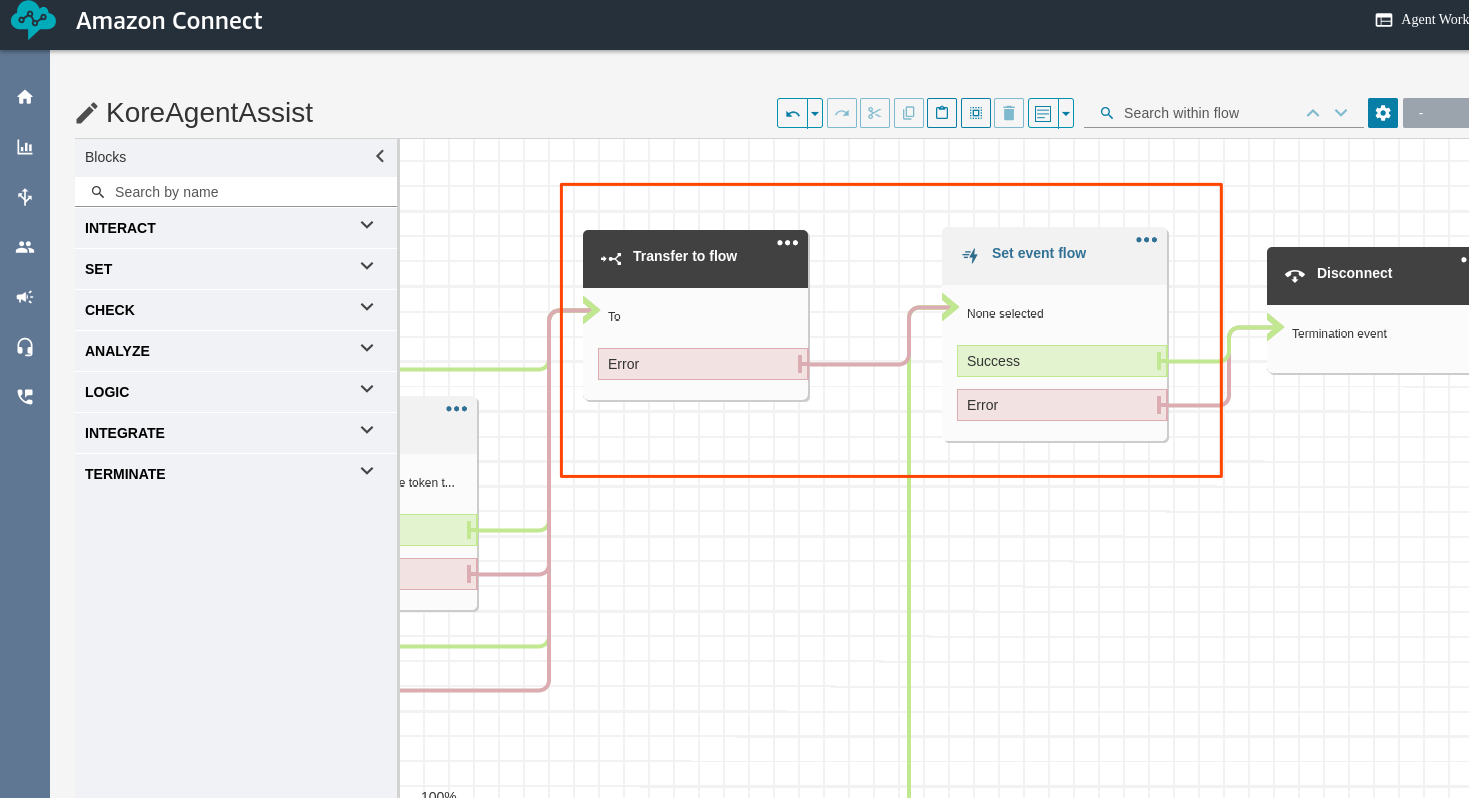
Task: Open flow settings with the gear icon
Action: tap(1382, 113)
